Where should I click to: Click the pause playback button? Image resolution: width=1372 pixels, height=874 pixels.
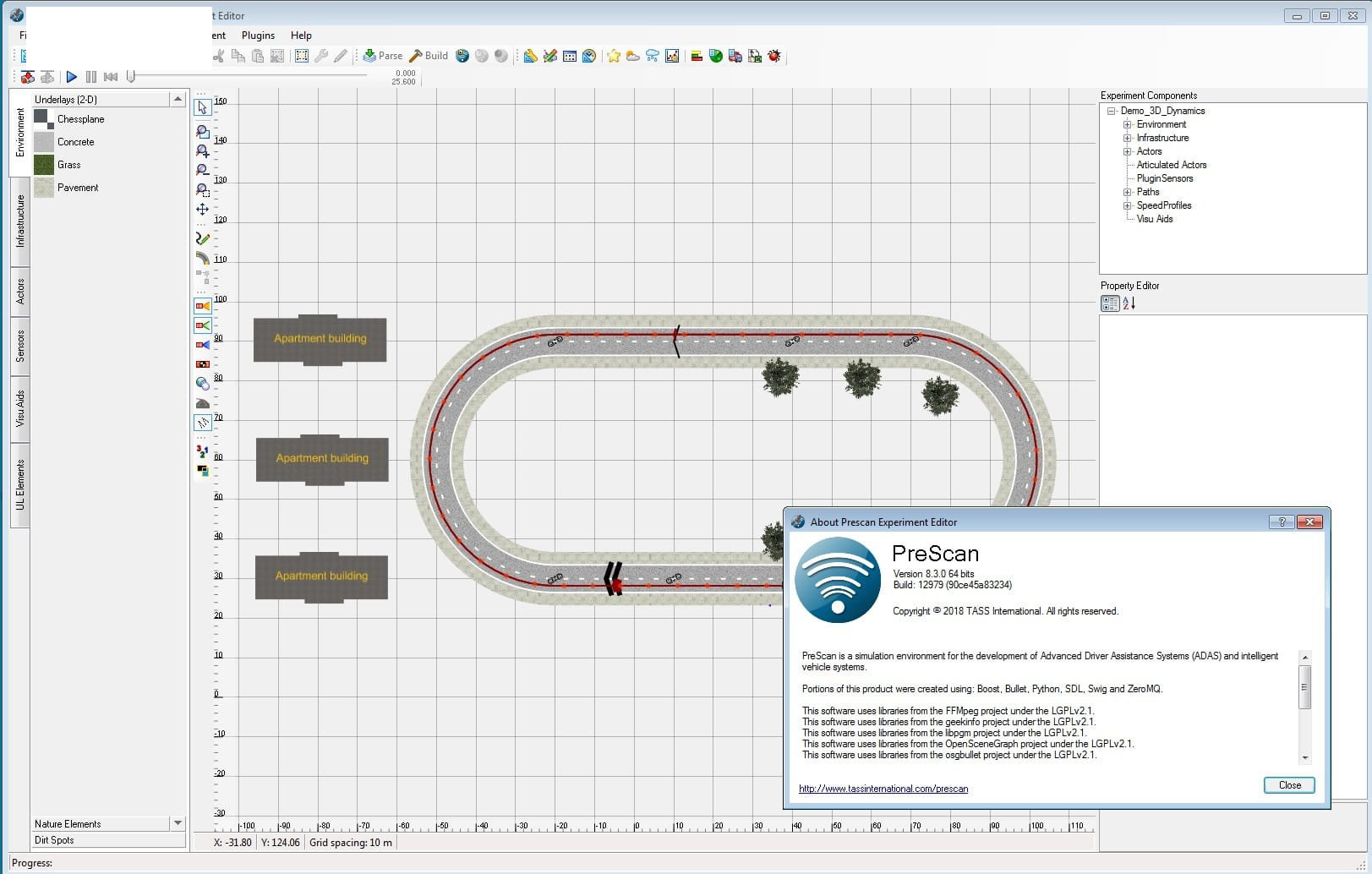(x=91, y=77)
